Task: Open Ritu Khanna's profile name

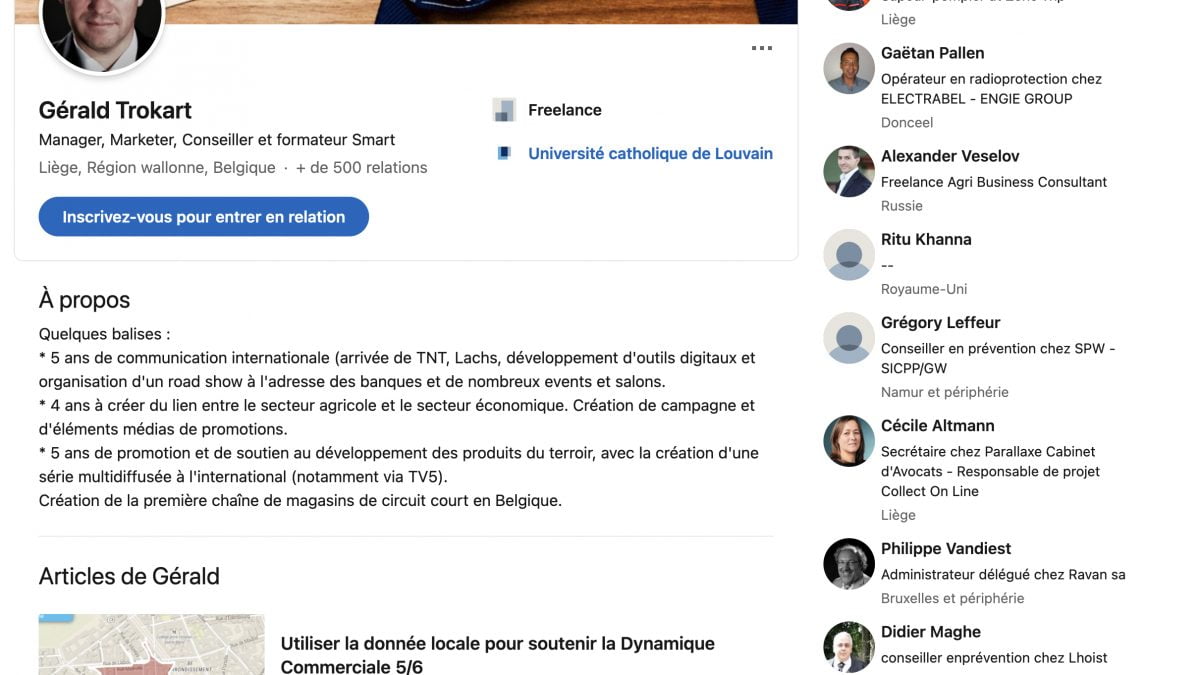Action: (x=926, y=239)
